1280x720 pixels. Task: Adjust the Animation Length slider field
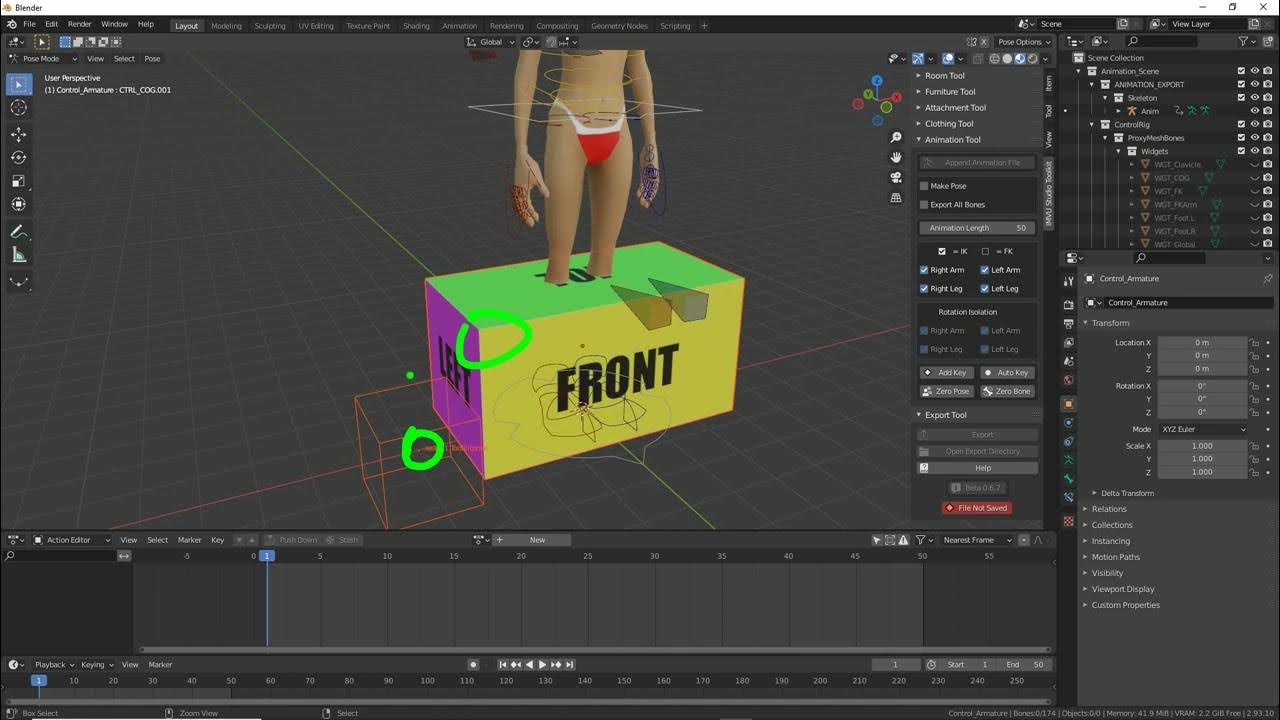pos(977,228)
